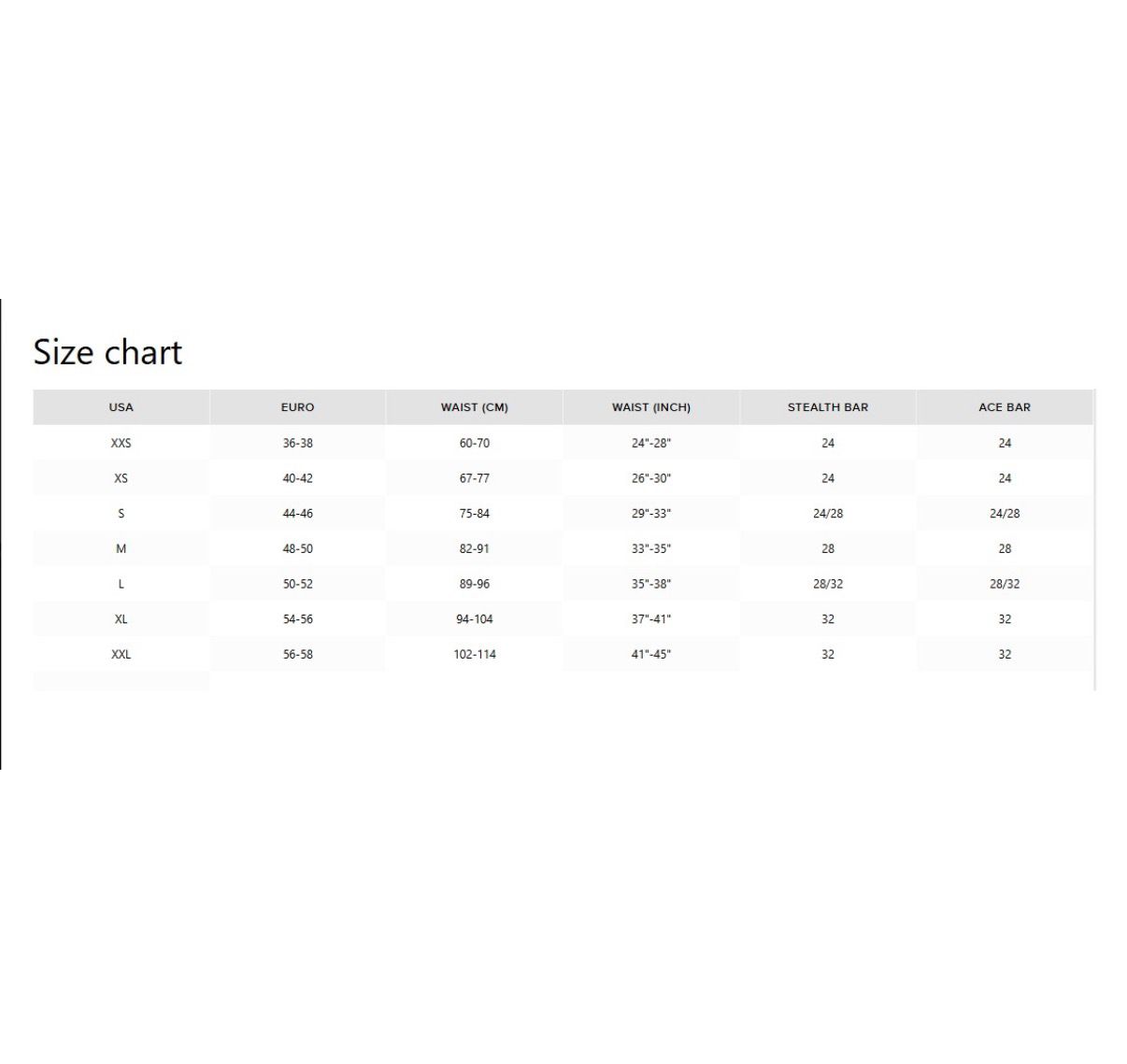Screen dimensions: 1127x1064
Task: Select the 33"-35" waist inch cell
Action: [651, 549]
